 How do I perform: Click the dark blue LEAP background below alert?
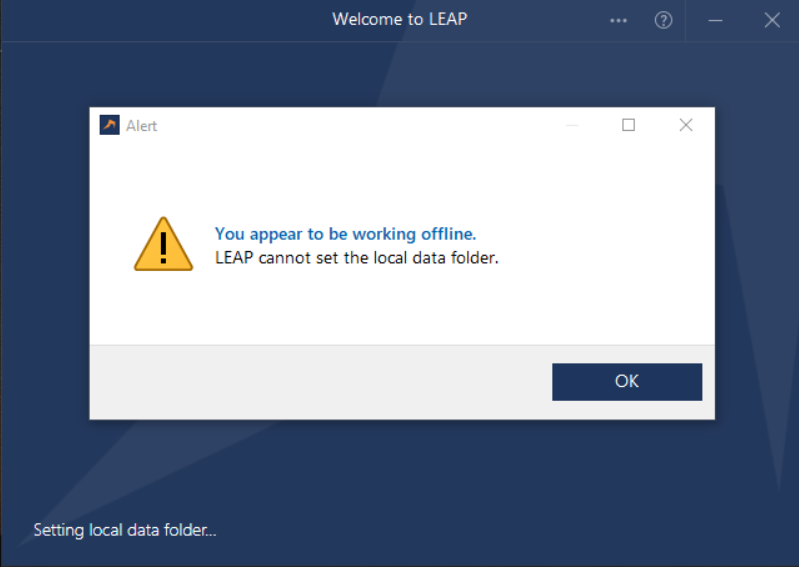click(400, 480)
